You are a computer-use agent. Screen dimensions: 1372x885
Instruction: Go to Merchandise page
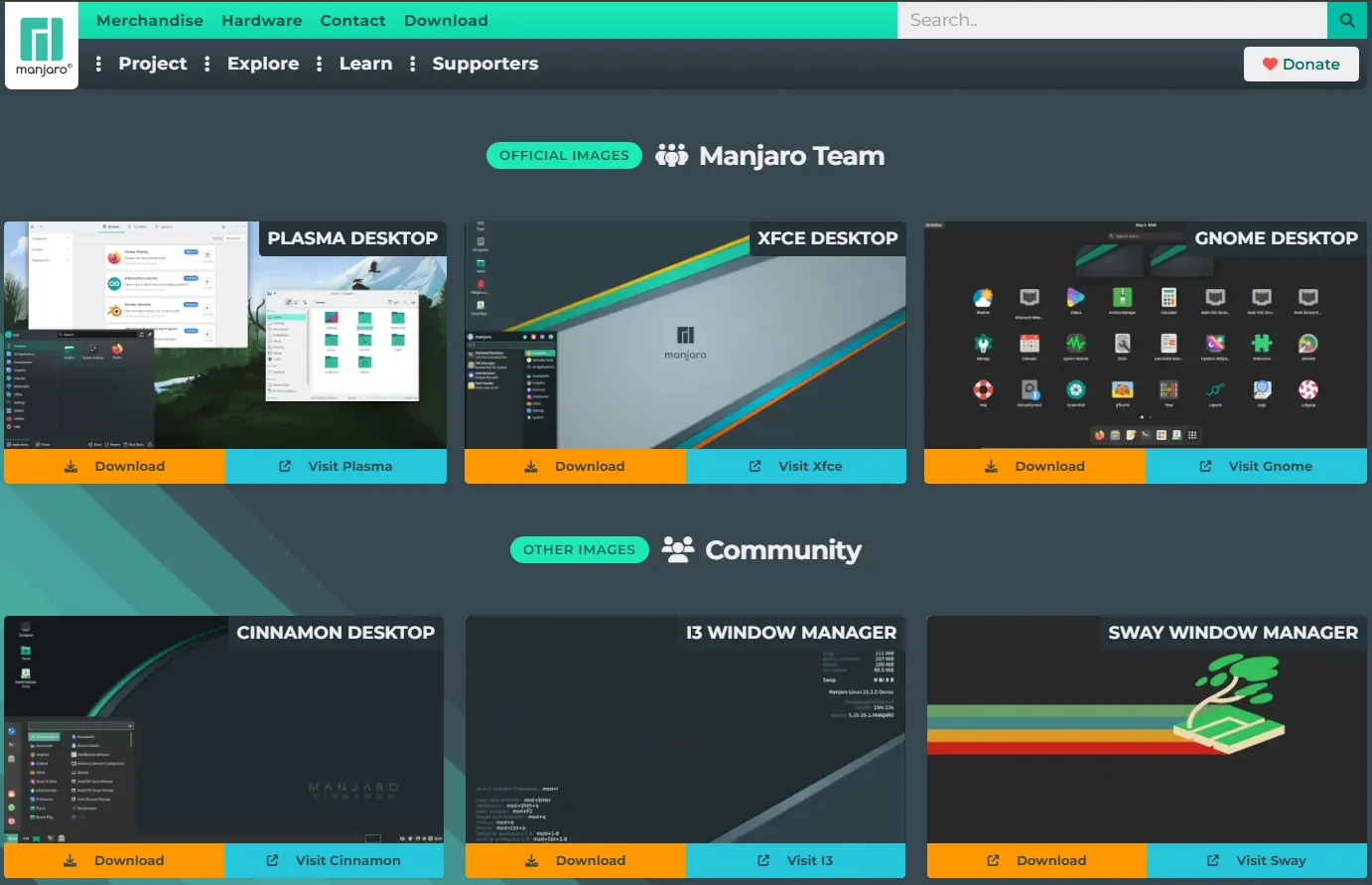click(150, 20)
